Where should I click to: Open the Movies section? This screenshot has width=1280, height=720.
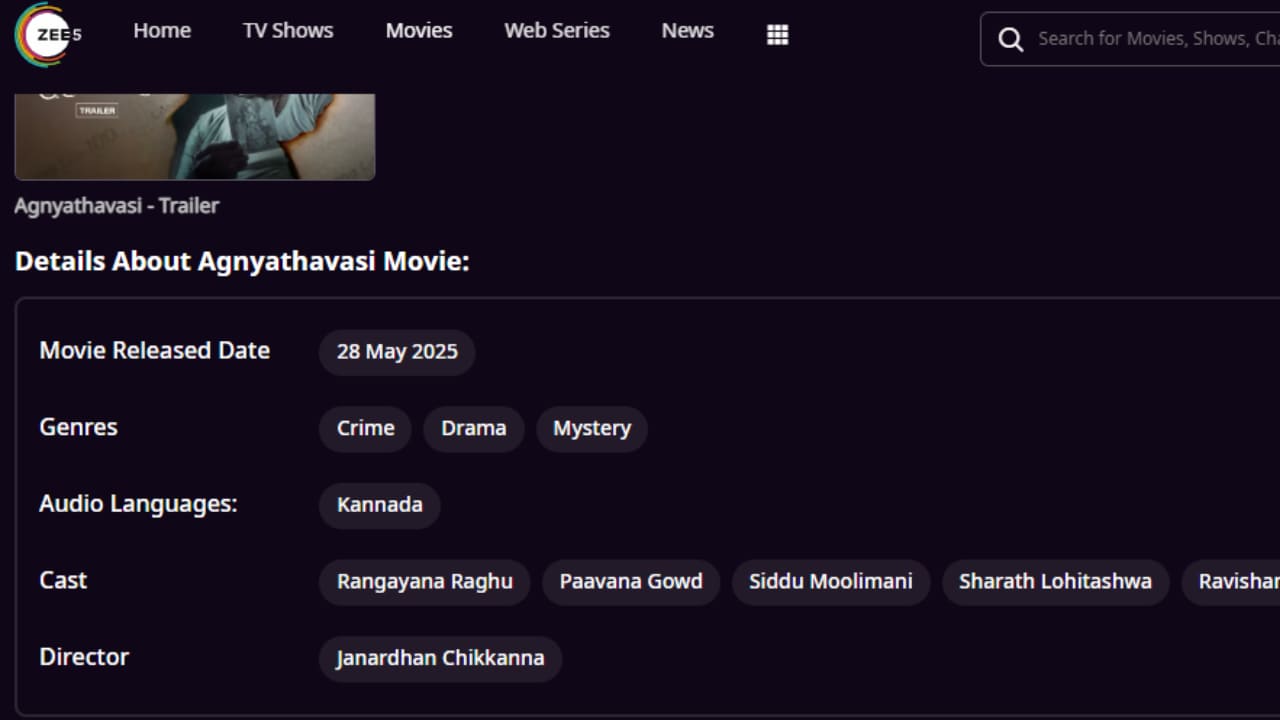click(x=419, y=31)
